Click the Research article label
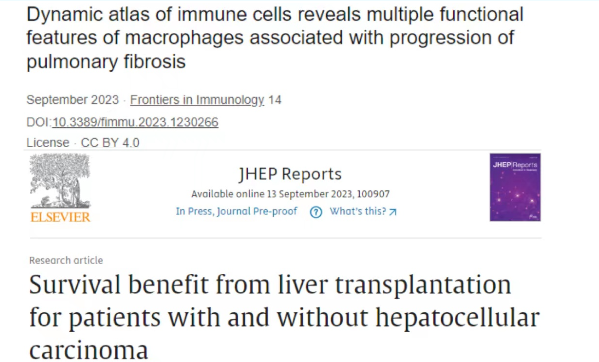This screenshot has width=599, height=362. [x=66, y=260]
